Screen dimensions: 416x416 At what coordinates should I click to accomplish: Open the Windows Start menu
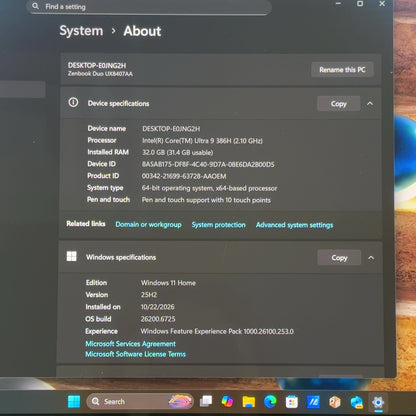(x=74, y=401)
